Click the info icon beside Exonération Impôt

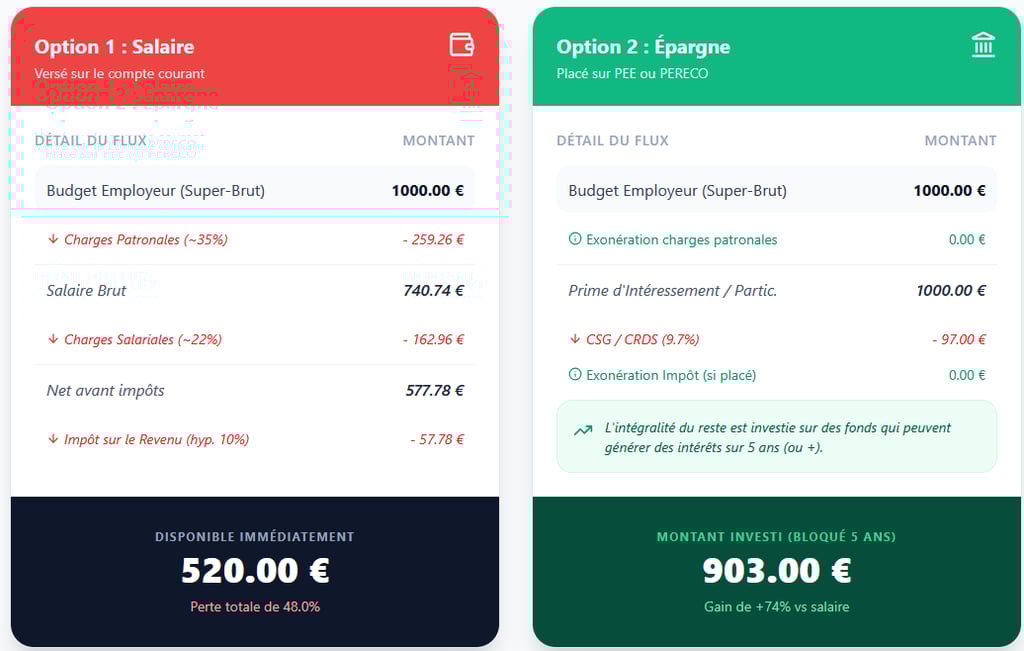575,375
